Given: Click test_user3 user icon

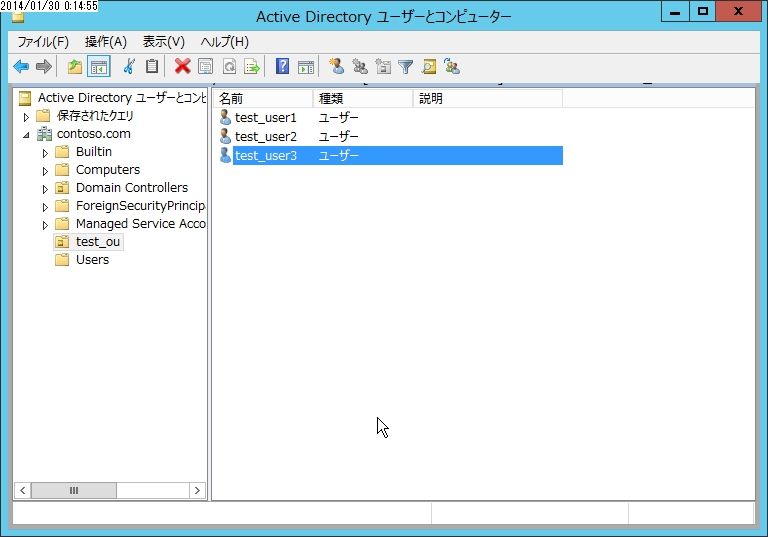Looking at the screenshot, I should pos(225,155).
